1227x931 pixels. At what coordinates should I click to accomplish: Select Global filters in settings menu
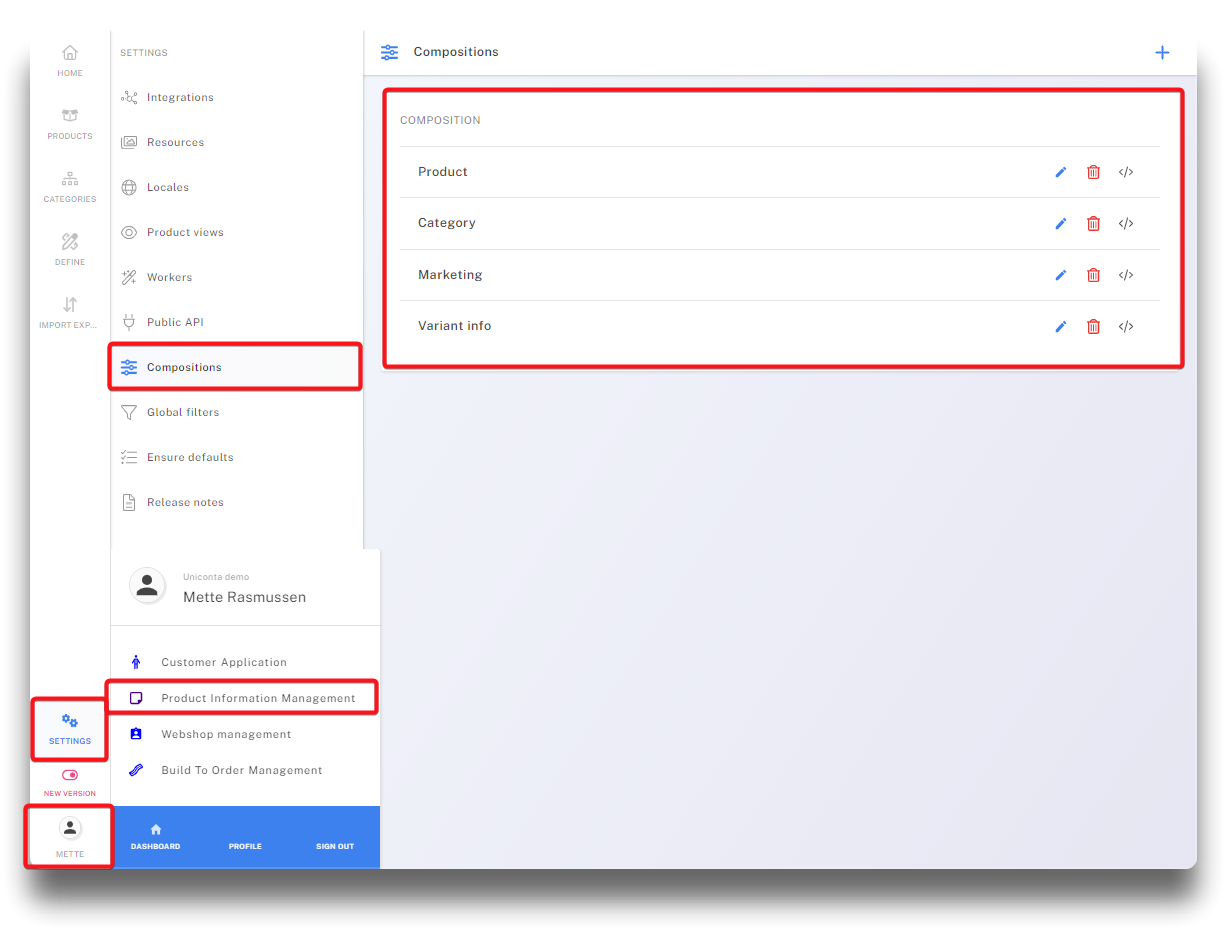[x=182, y=412]
